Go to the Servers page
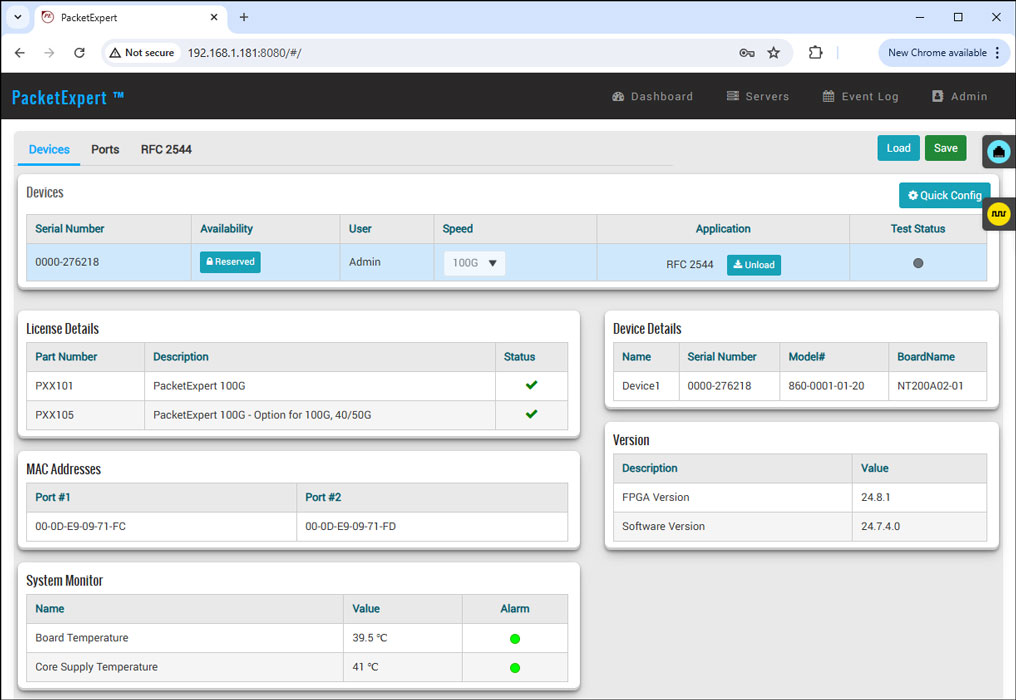The image size is (1016, 700). pyautogui.click(x=758, y=97)
